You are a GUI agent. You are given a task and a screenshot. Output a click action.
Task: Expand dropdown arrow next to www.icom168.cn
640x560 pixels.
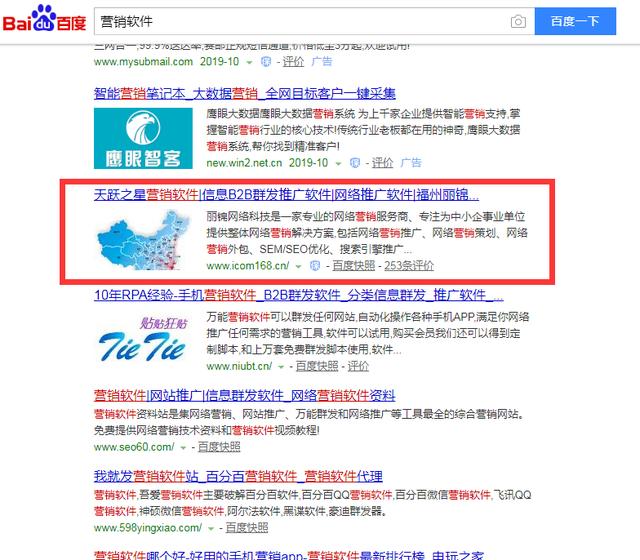point(298,267)
